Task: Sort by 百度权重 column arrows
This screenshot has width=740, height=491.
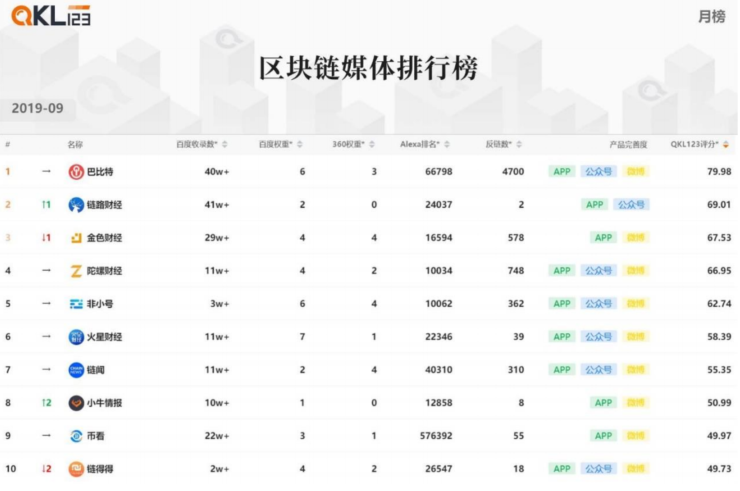Action: pos(300,144)
